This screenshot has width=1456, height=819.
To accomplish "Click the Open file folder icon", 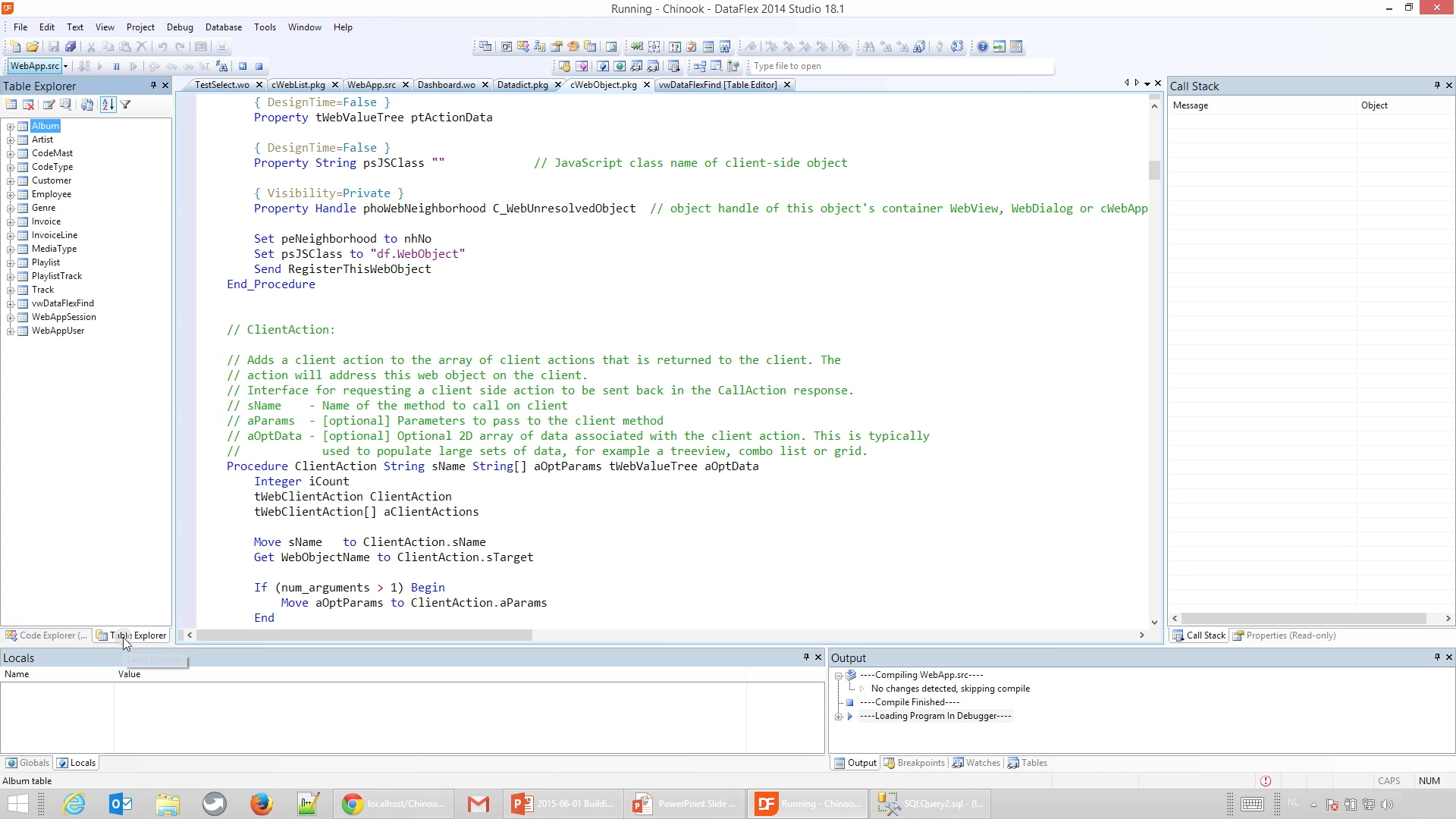I will point(32,47).
